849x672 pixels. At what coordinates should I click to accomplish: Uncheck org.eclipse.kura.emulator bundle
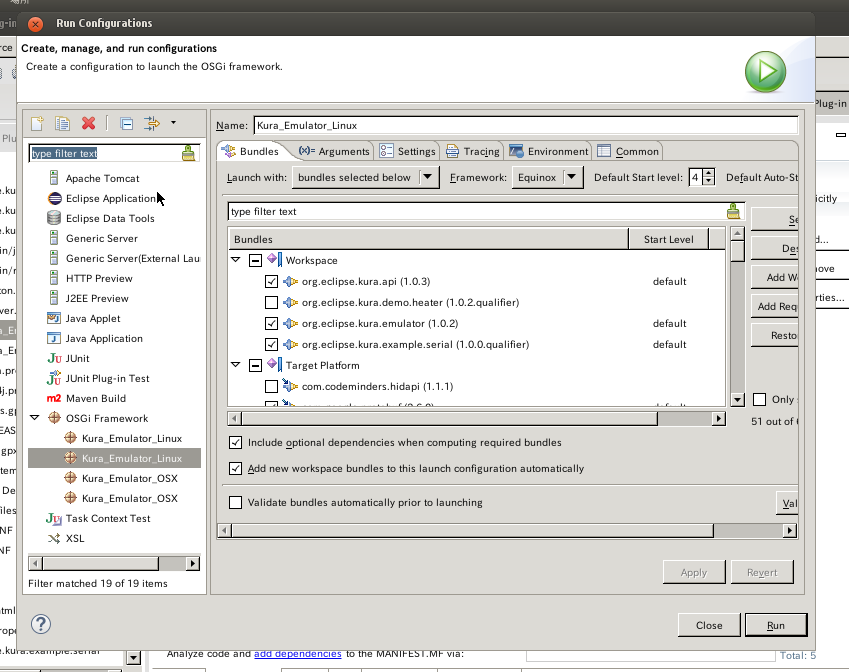click(271, 323)
